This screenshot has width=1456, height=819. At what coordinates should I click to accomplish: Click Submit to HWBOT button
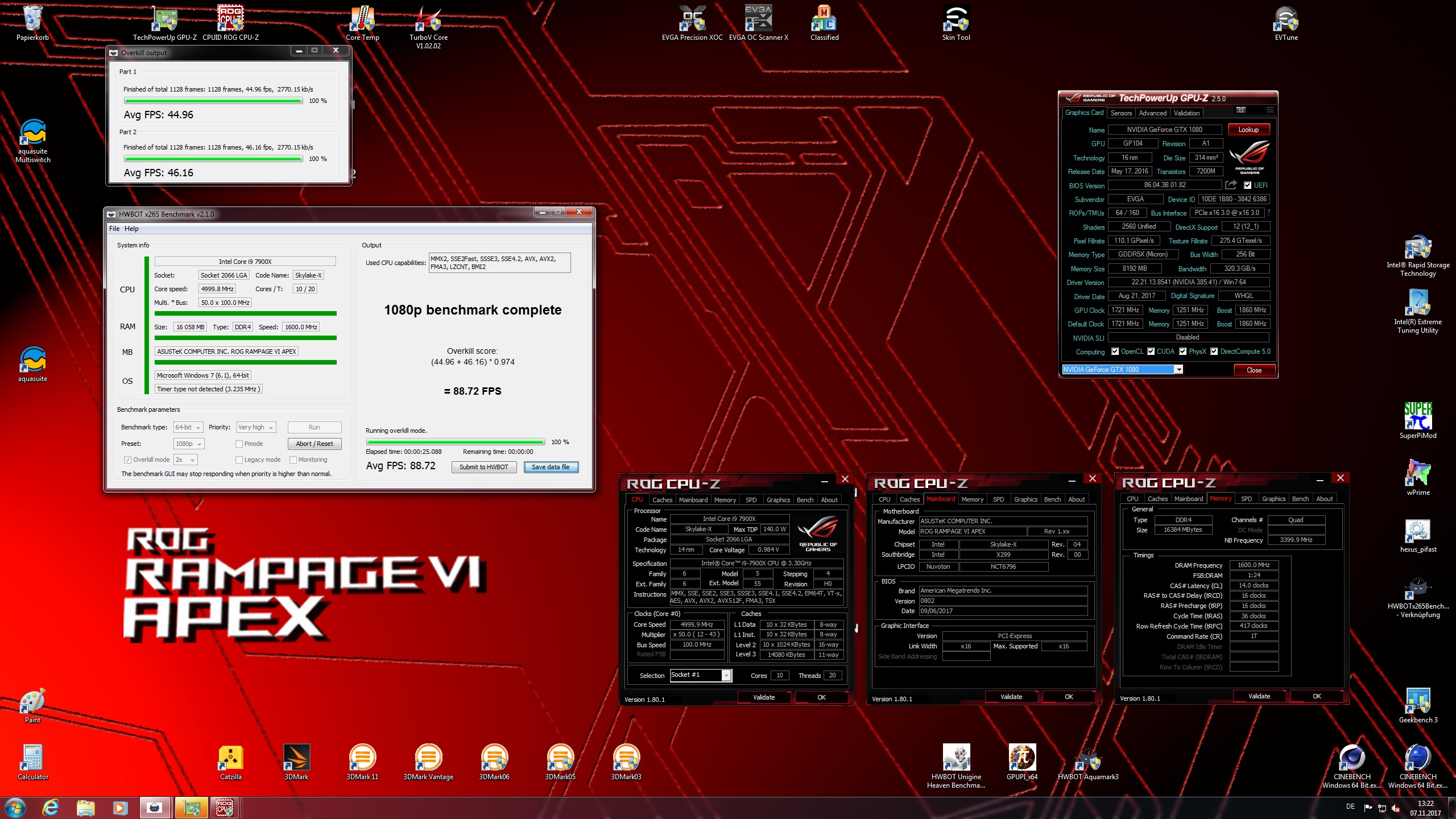point(483,467)
